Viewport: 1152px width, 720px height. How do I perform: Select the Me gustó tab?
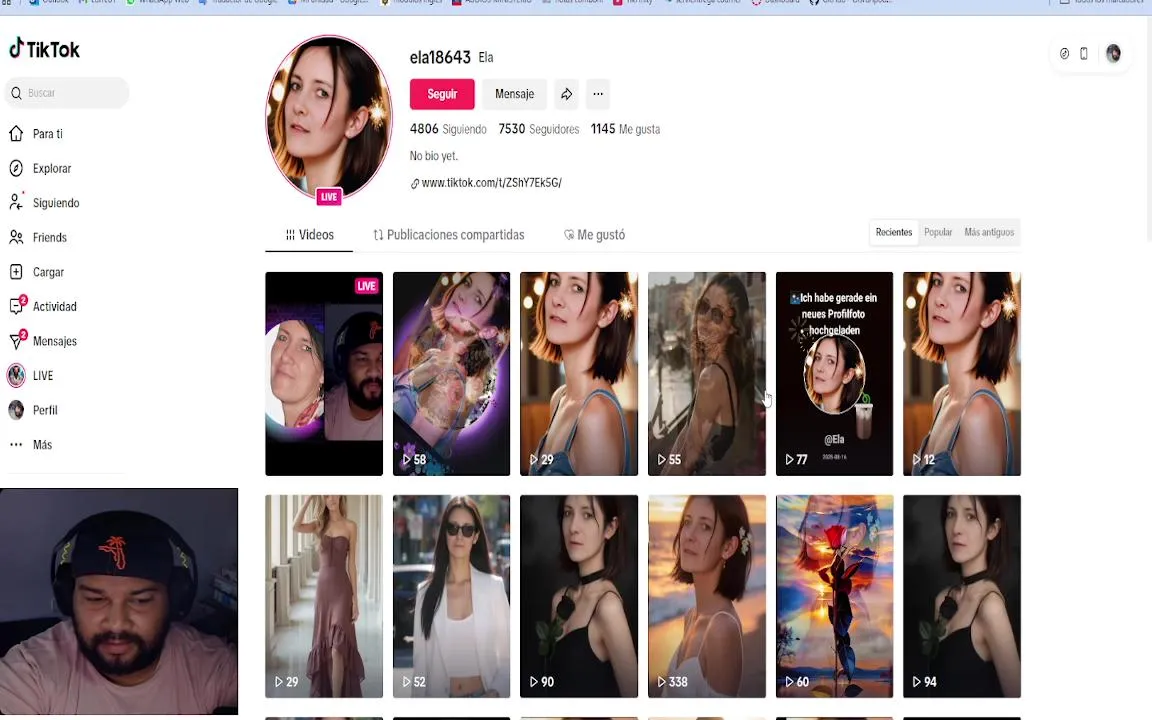click(594, 235)
